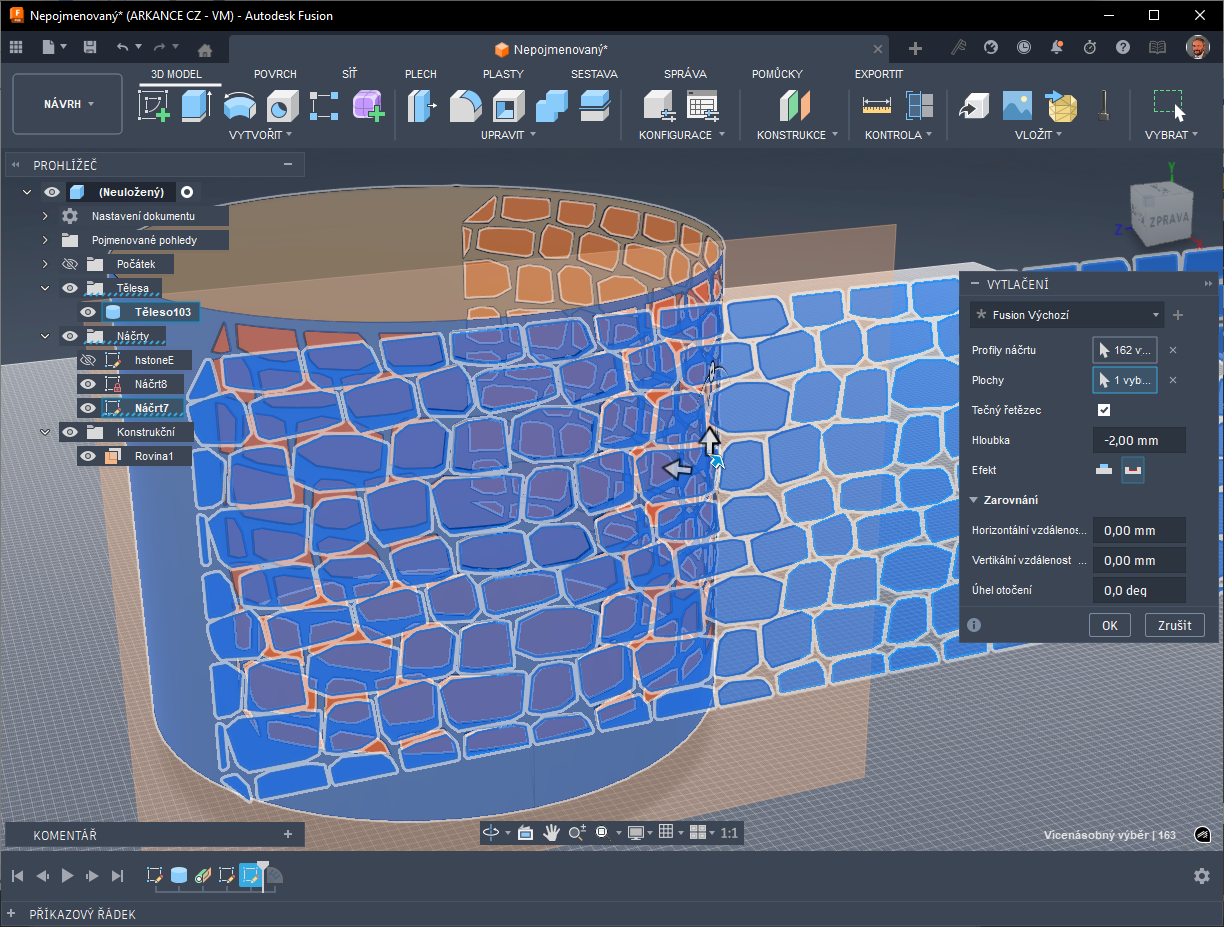The height and width of the screenshot is (927, 1224).
Task: Show the hidden hstoneE sketch
Action: [x=88, y=360]
